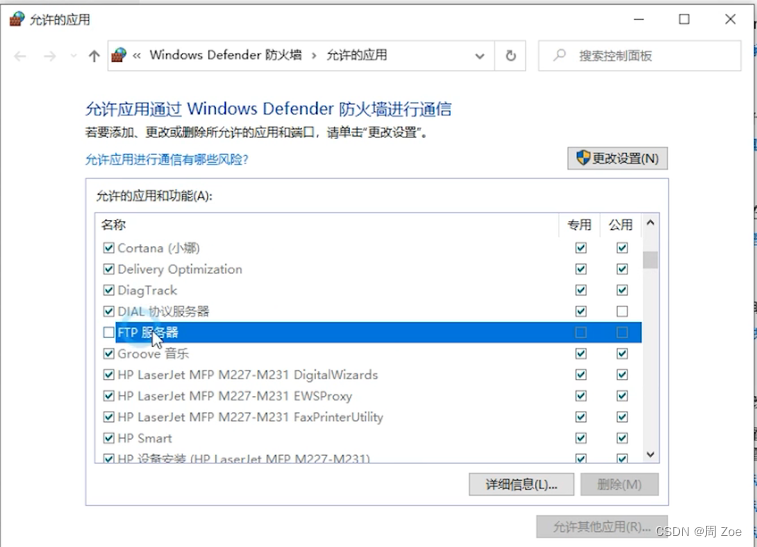Click the 允许其他应用(R)... button

coord(602,527)
